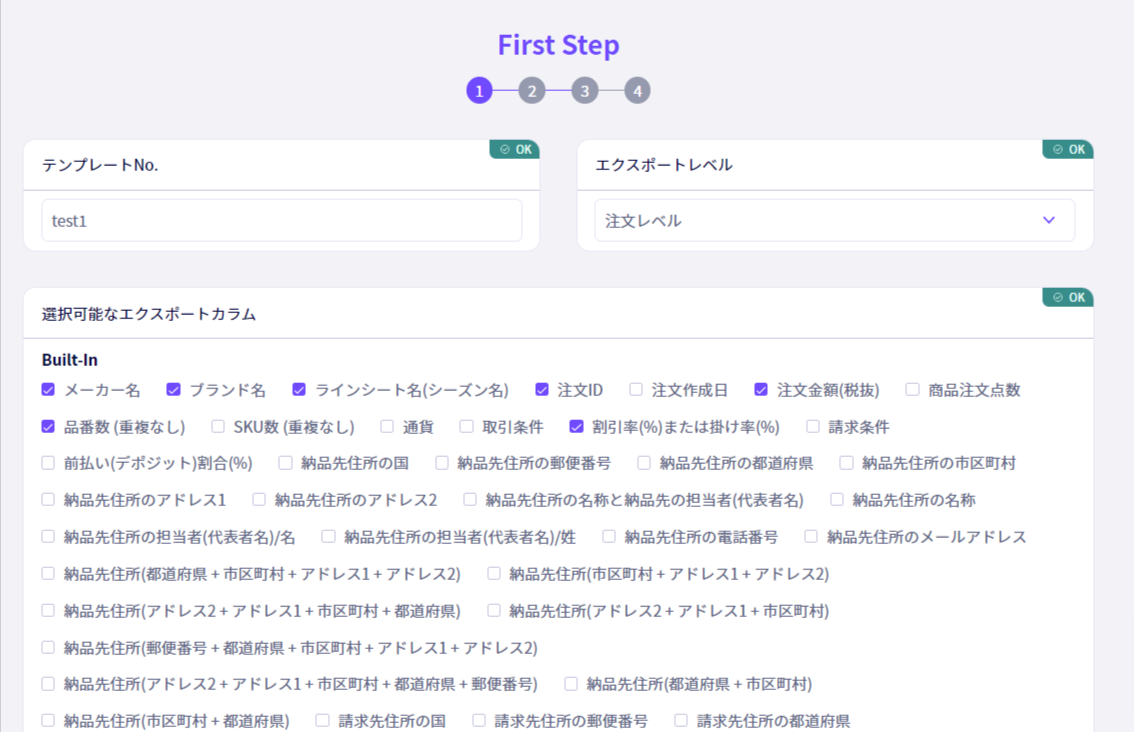Select the 通貨 checkbox

click(x=387, y=427)
